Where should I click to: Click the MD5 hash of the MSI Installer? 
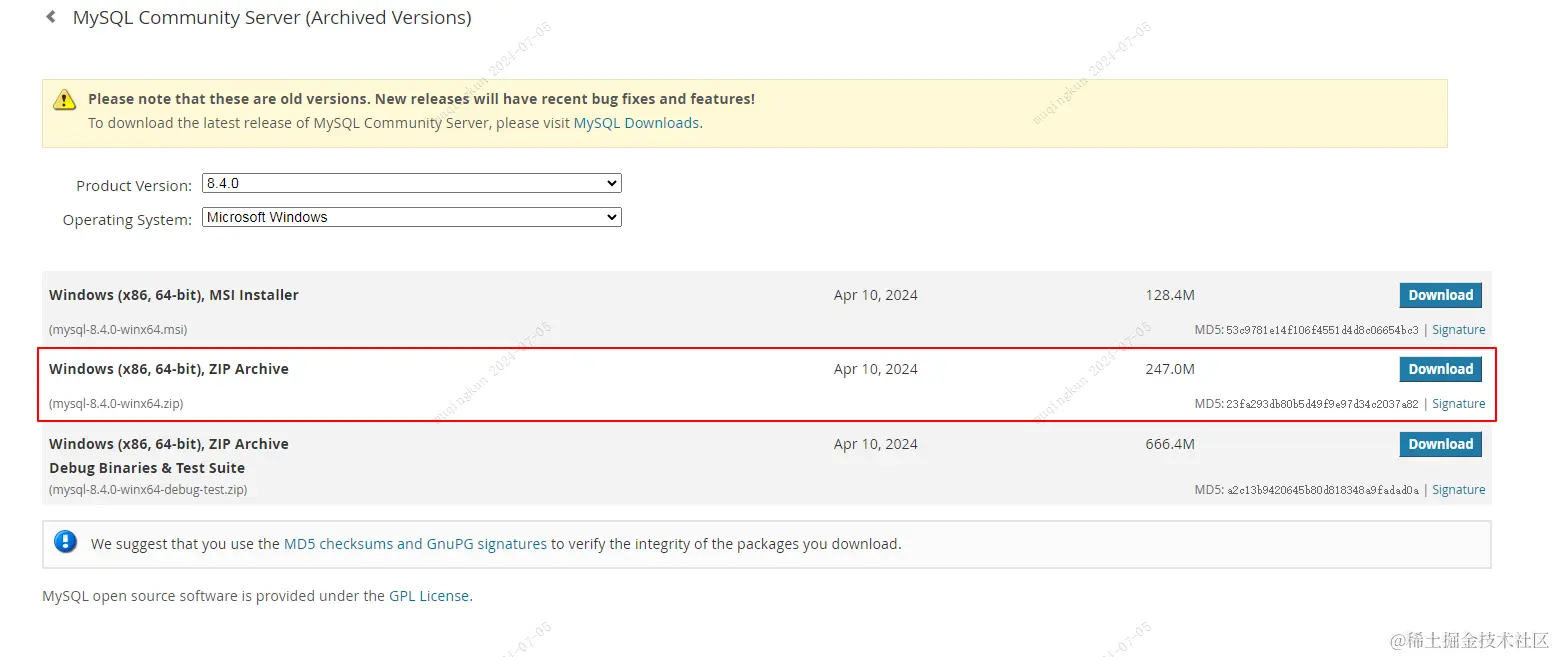(1322, 330)
